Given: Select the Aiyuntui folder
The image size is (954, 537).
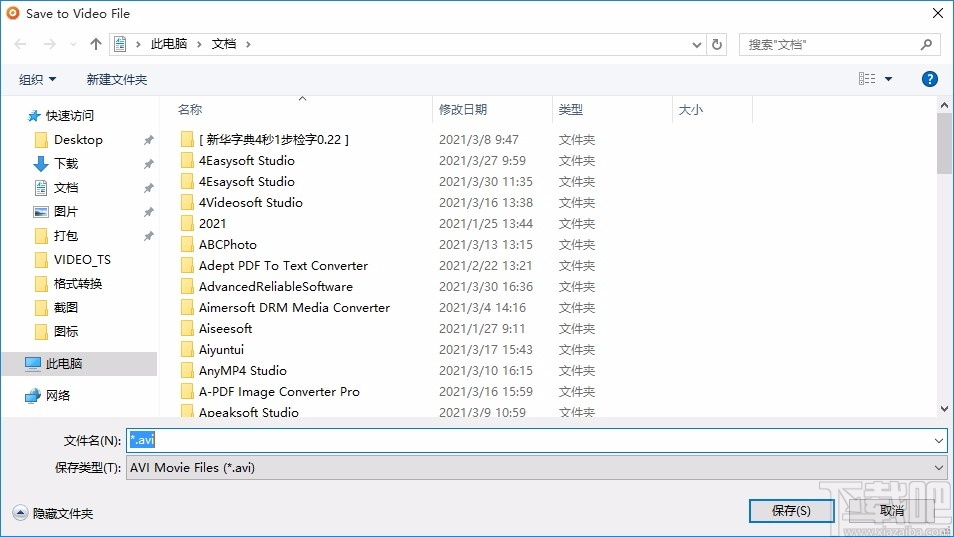Looking at the screenshot, I should pos(221,350).
